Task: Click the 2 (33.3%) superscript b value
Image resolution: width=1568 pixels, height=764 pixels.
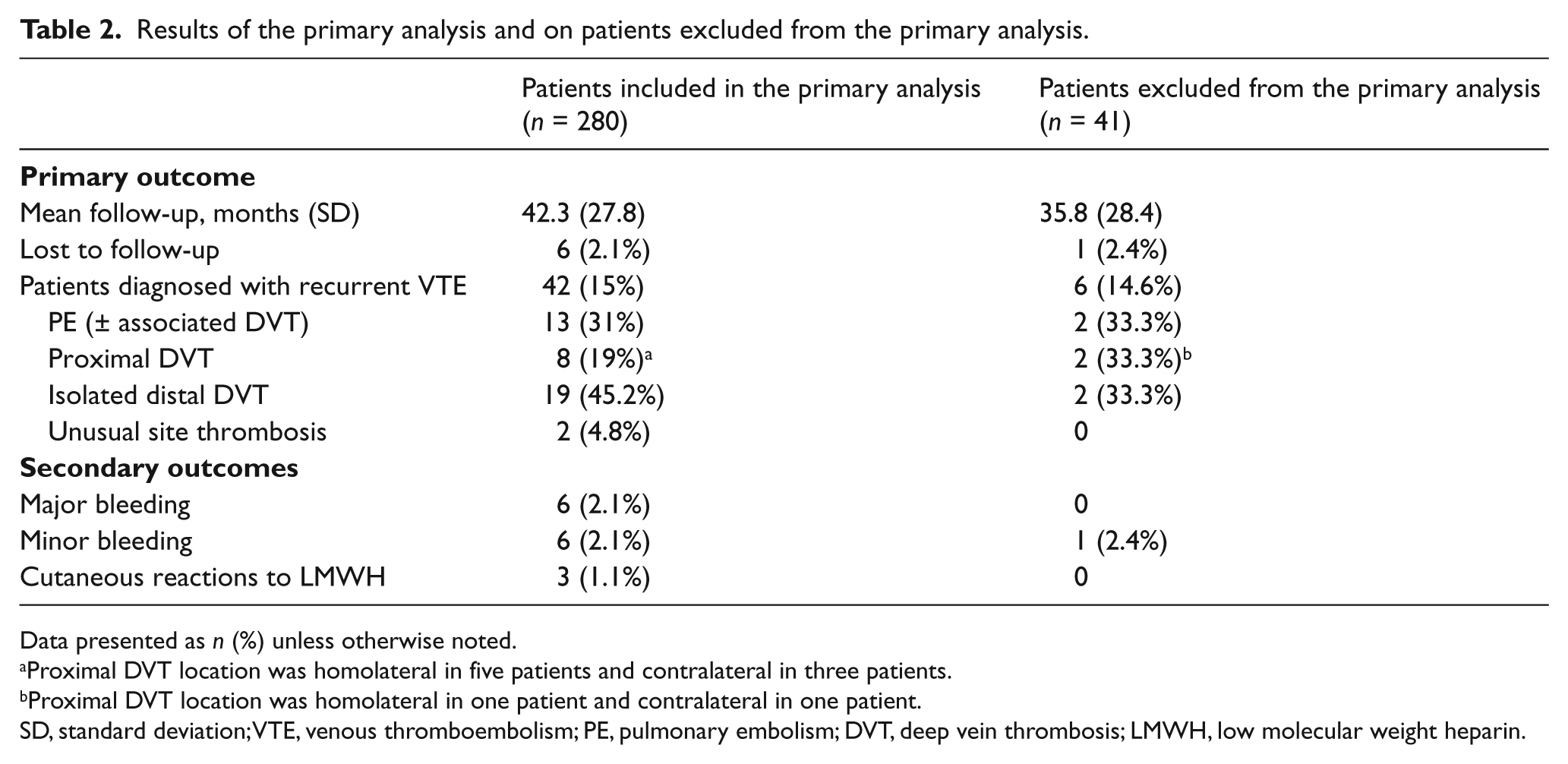Action: point(1132,359)
